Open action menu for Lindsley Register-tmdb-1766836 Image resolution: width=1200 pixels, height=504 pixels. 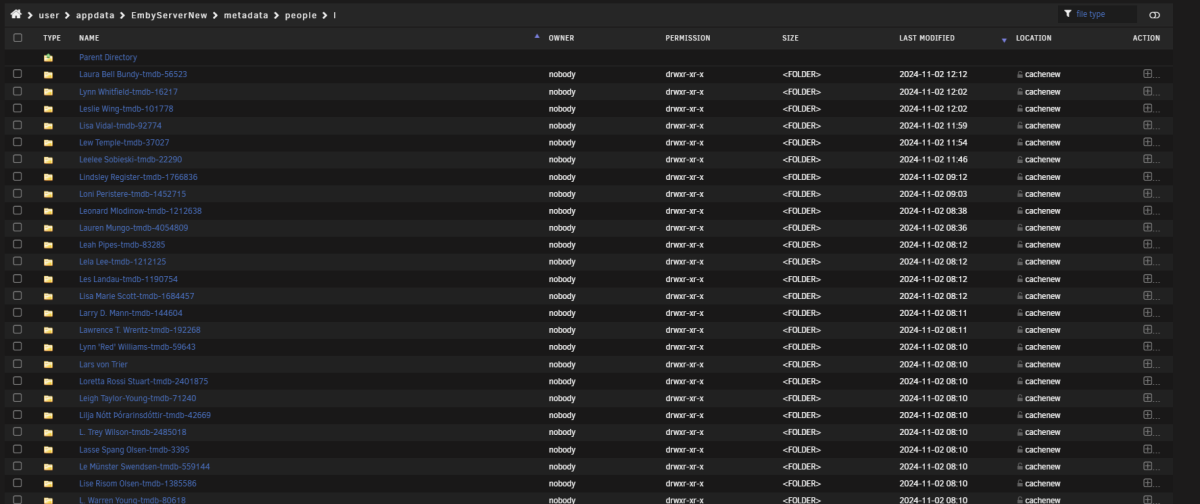coord(1148,176)
